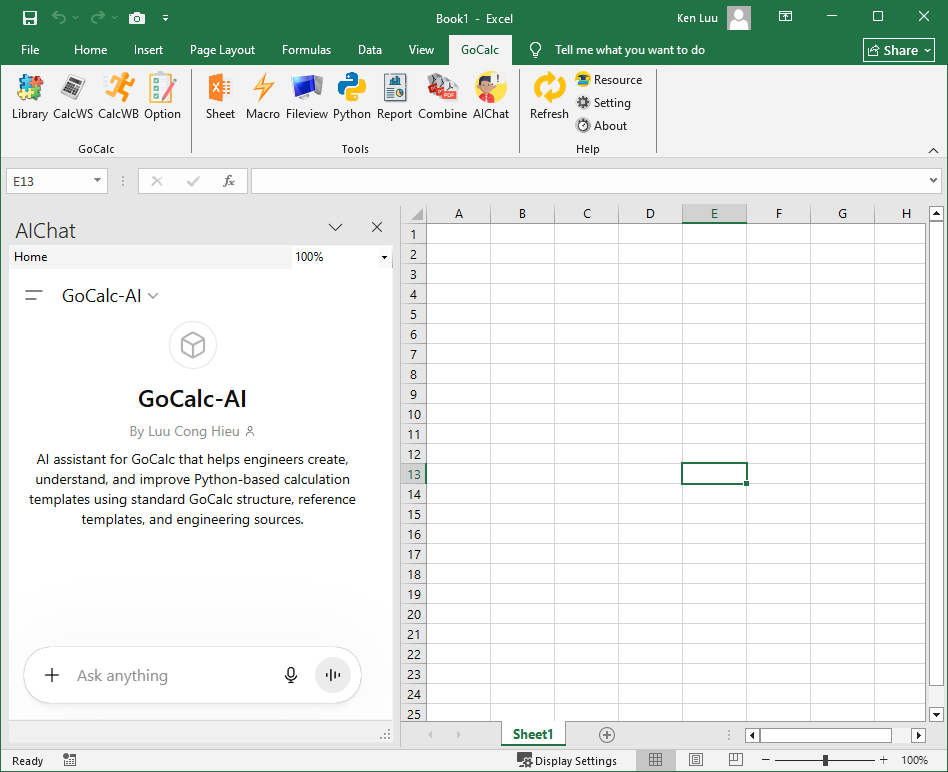The width and height of the screenshot is (948, 772).
Task: Redo the last action
Action: [x=97, y=18]
